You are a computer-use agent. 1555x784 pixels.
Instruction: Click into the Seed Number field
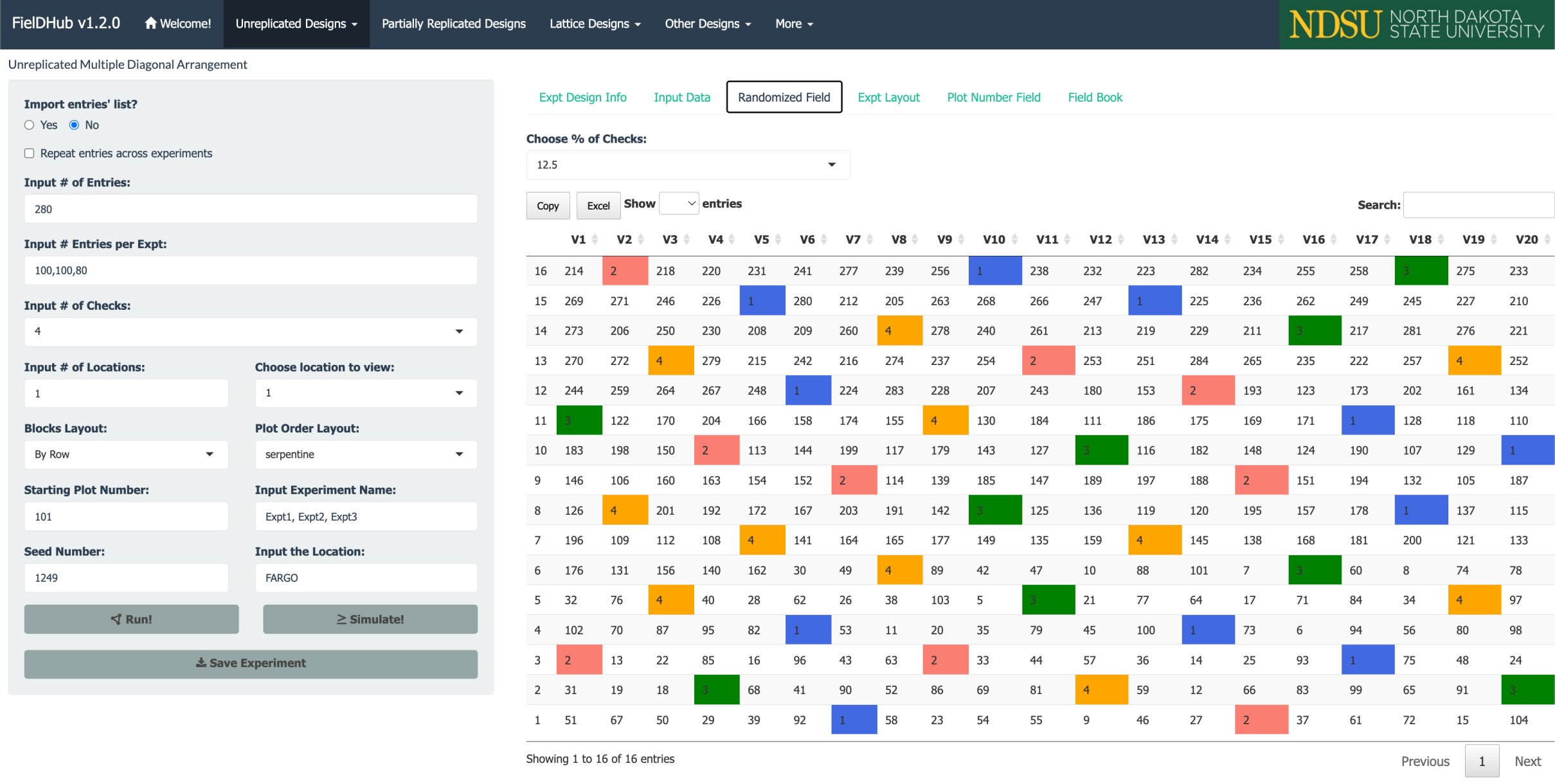point(125,578)
